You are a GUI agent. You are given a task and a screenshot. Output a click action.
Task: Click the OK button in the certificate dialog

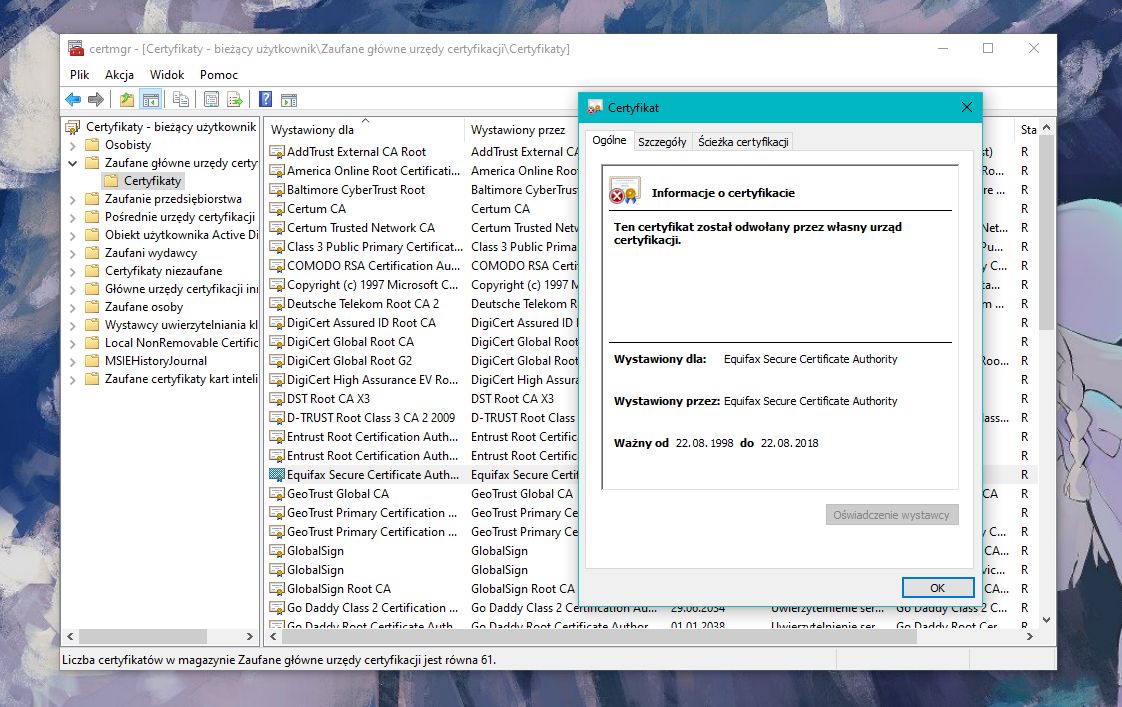[937, 588]
